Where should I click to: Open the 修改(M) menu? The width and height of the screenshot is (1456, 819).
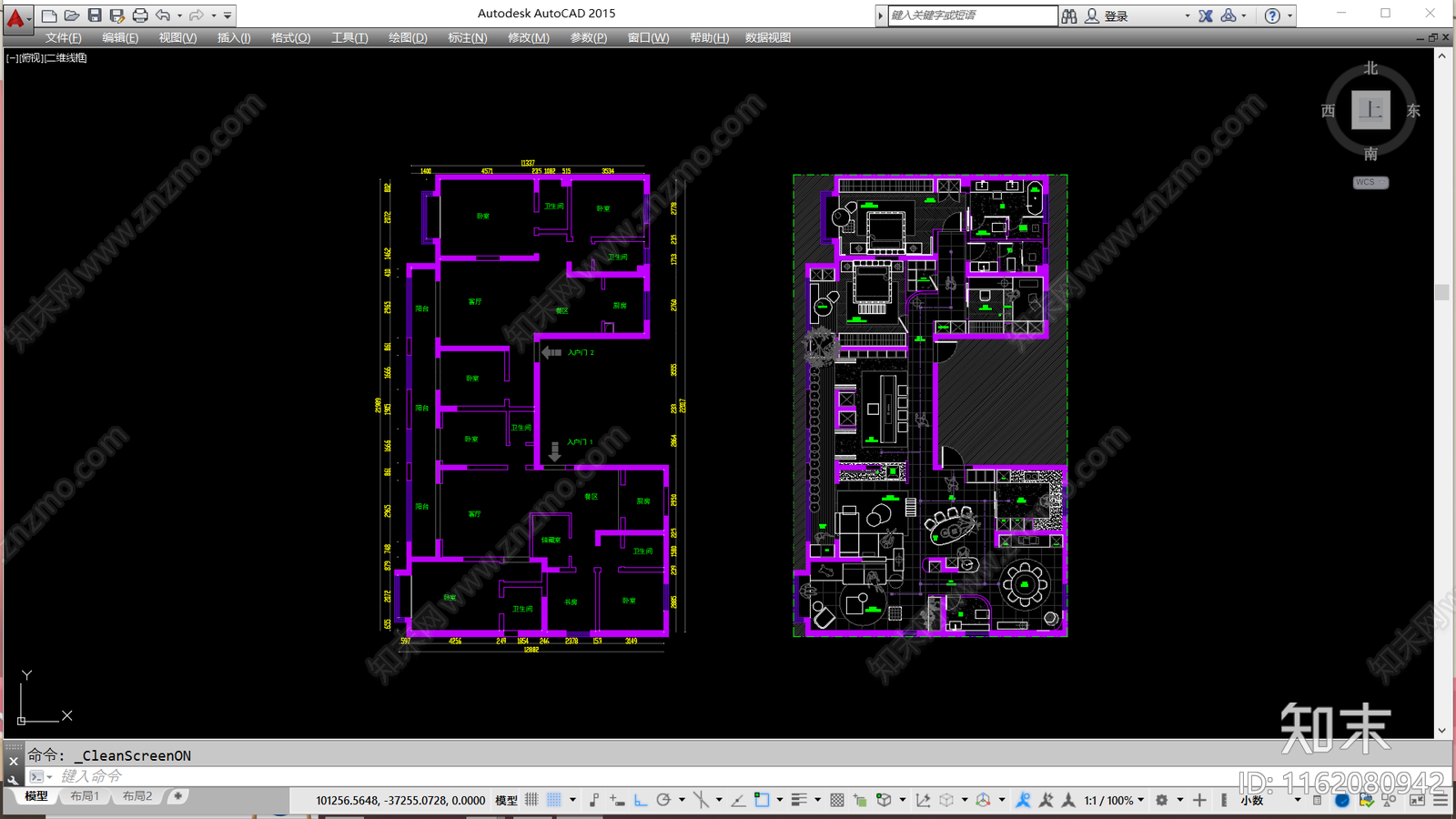pos(528,37)
